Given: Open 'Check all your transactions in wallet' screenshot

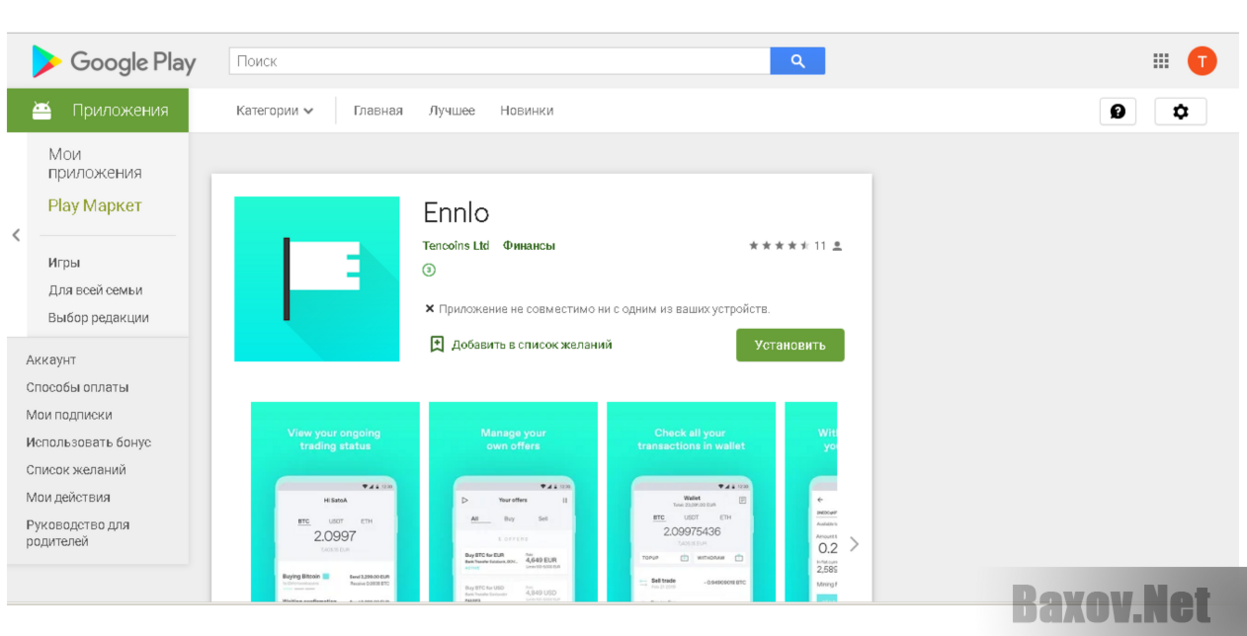Looking at the screenshot, I should 691,502.
